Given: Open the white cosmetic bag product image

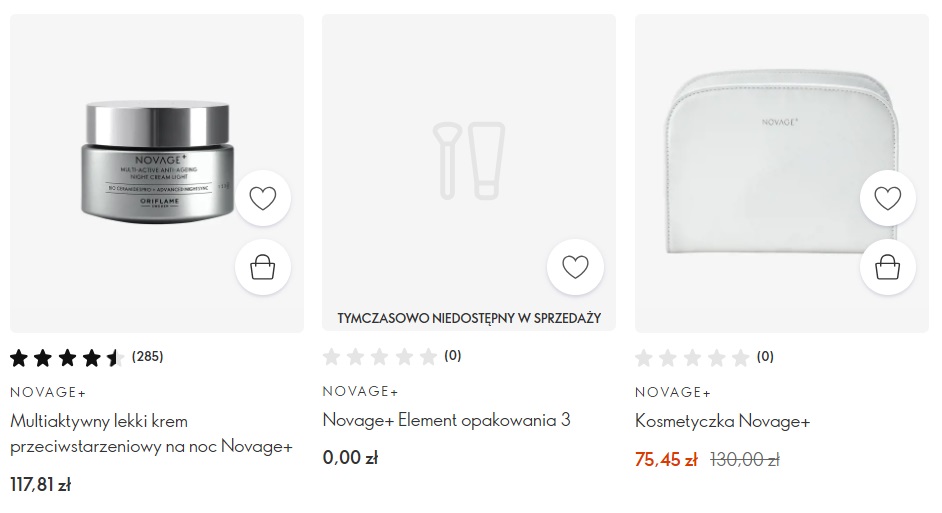Looking at the screenshot, I should click(x=782, y=161).
